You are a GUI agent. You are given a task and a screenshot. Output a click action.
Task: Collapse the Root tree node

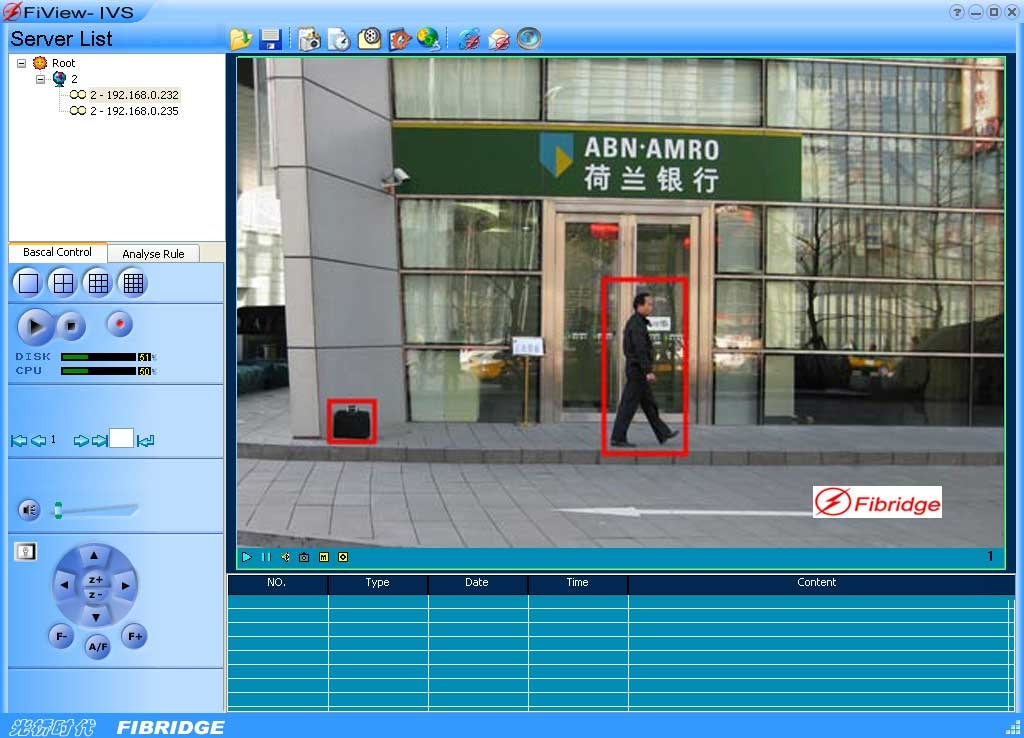[x=22, y=63]
